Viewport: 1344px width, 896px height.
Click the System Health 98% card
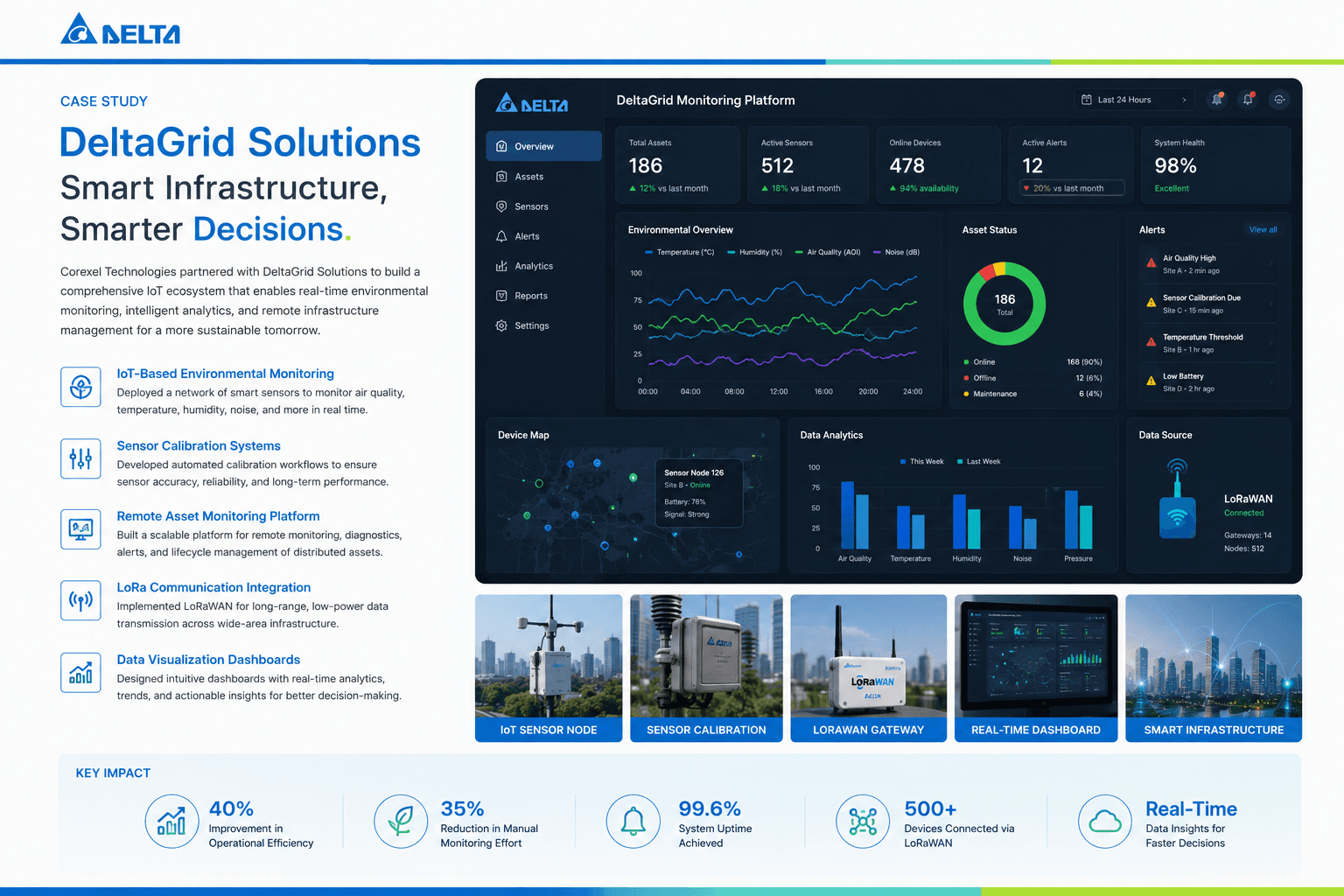(1216, 165)
